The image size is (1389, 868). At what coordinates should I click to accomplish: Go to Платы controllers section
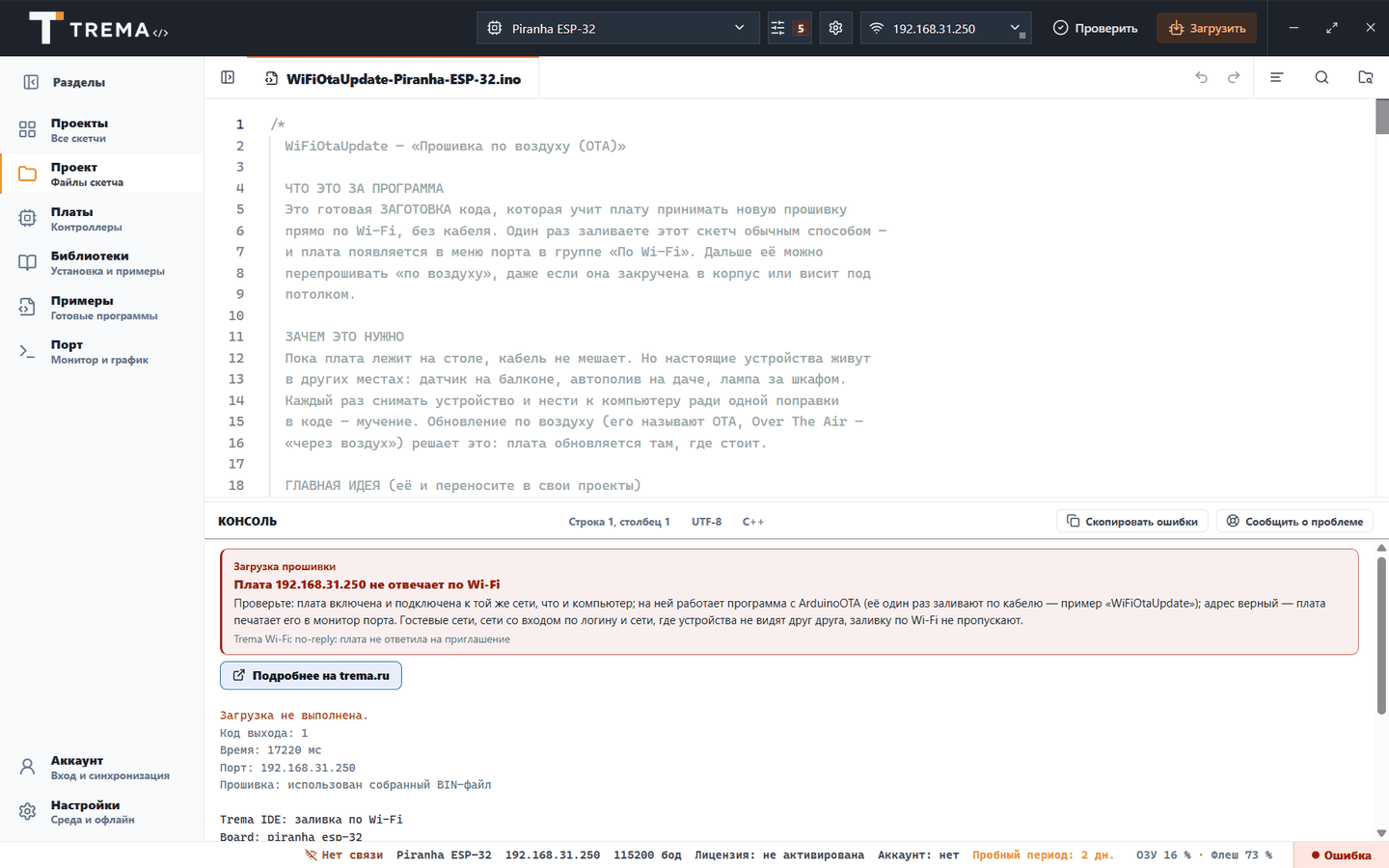pyautogui.click(x=101, y=219)
